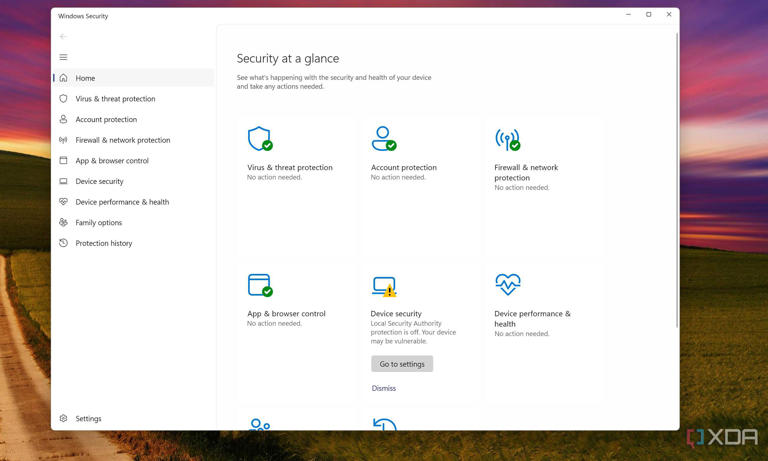The width and height of the screenshot is (768, 461).
Task: Open the Account protection person tile icon
Action: point(383,139)
